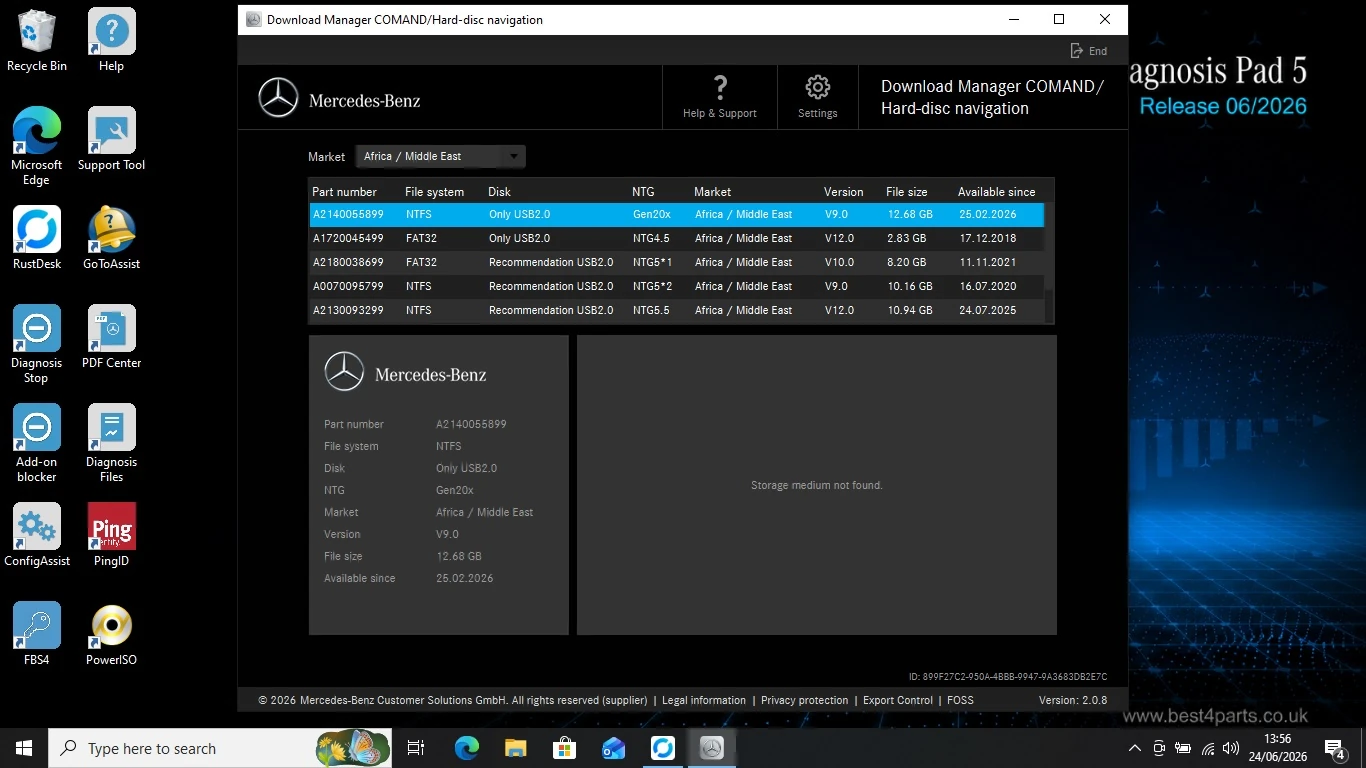Select row with part number A2140055899
The height and width of the screenshot is (768, 1366).
676,214
